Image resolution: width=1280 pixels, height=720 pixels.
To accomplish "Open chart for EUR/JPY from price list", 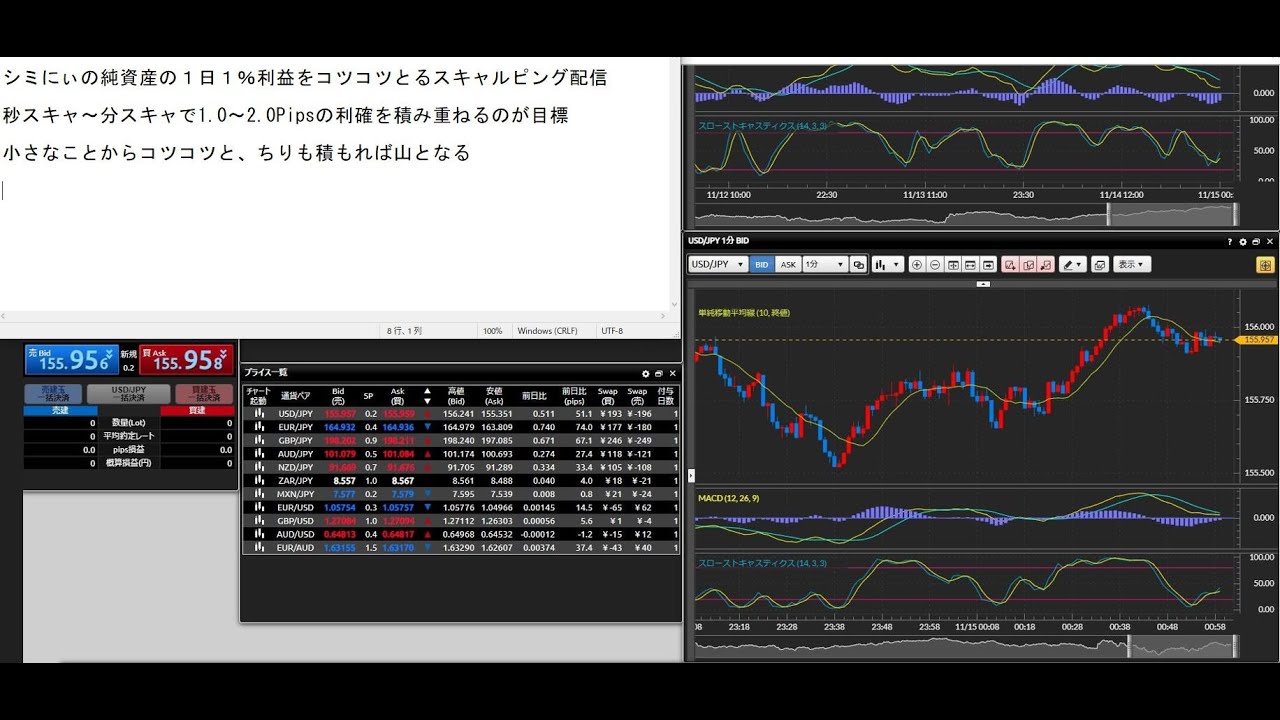I will click(x=260, y=427).
